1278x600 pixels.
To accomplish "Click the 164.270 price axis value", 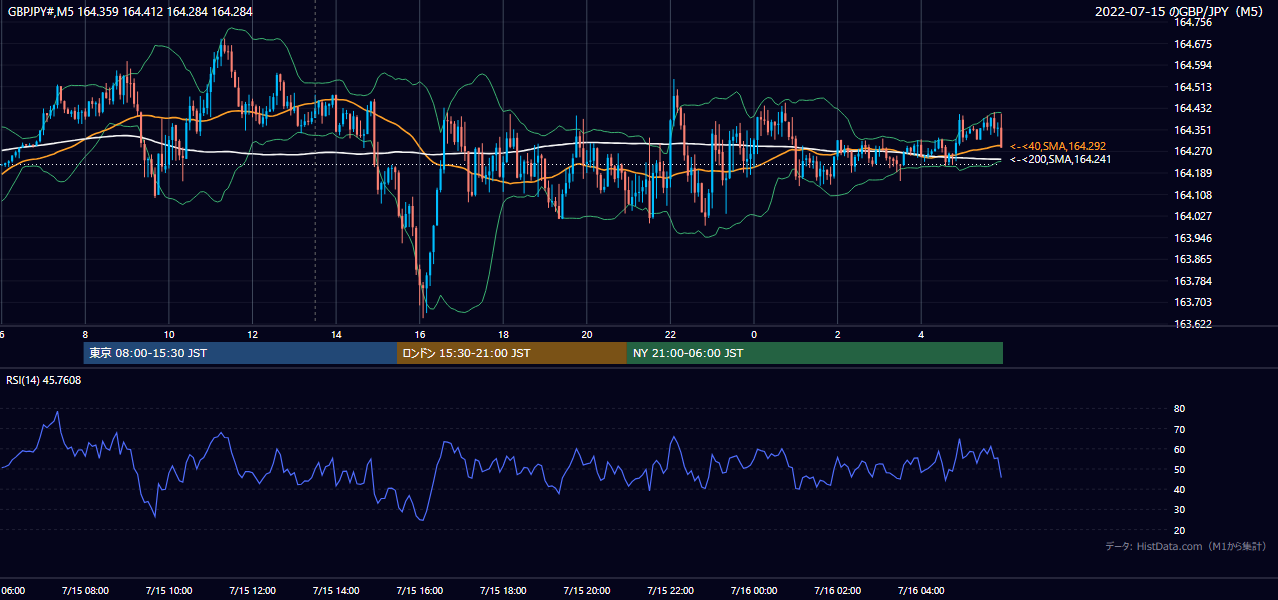I will (1193, 151).
